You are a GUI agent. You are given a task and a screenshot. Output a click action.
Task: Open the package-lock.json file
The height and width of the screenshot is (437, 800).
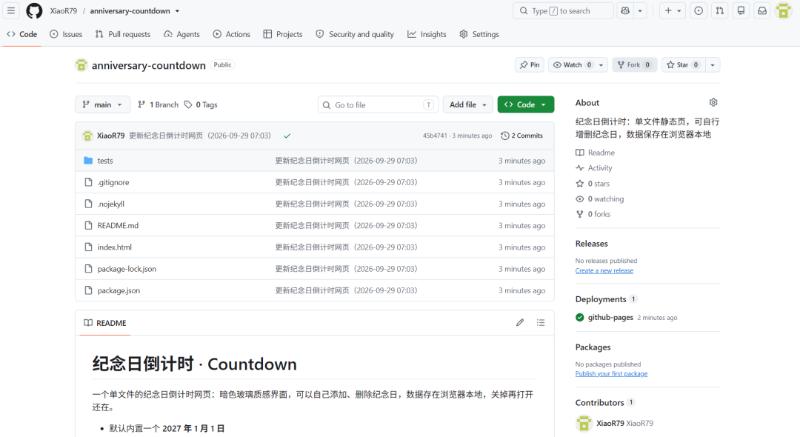click(127, 269)
